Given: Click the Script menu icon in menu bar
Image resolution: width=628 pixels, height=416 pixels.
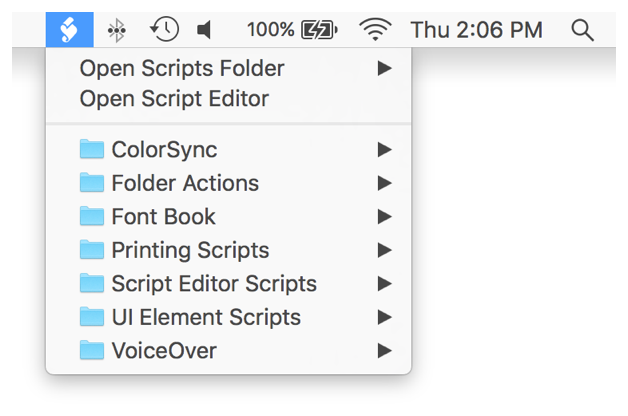Looking at the screenshot, I should [x=69, y=30].
